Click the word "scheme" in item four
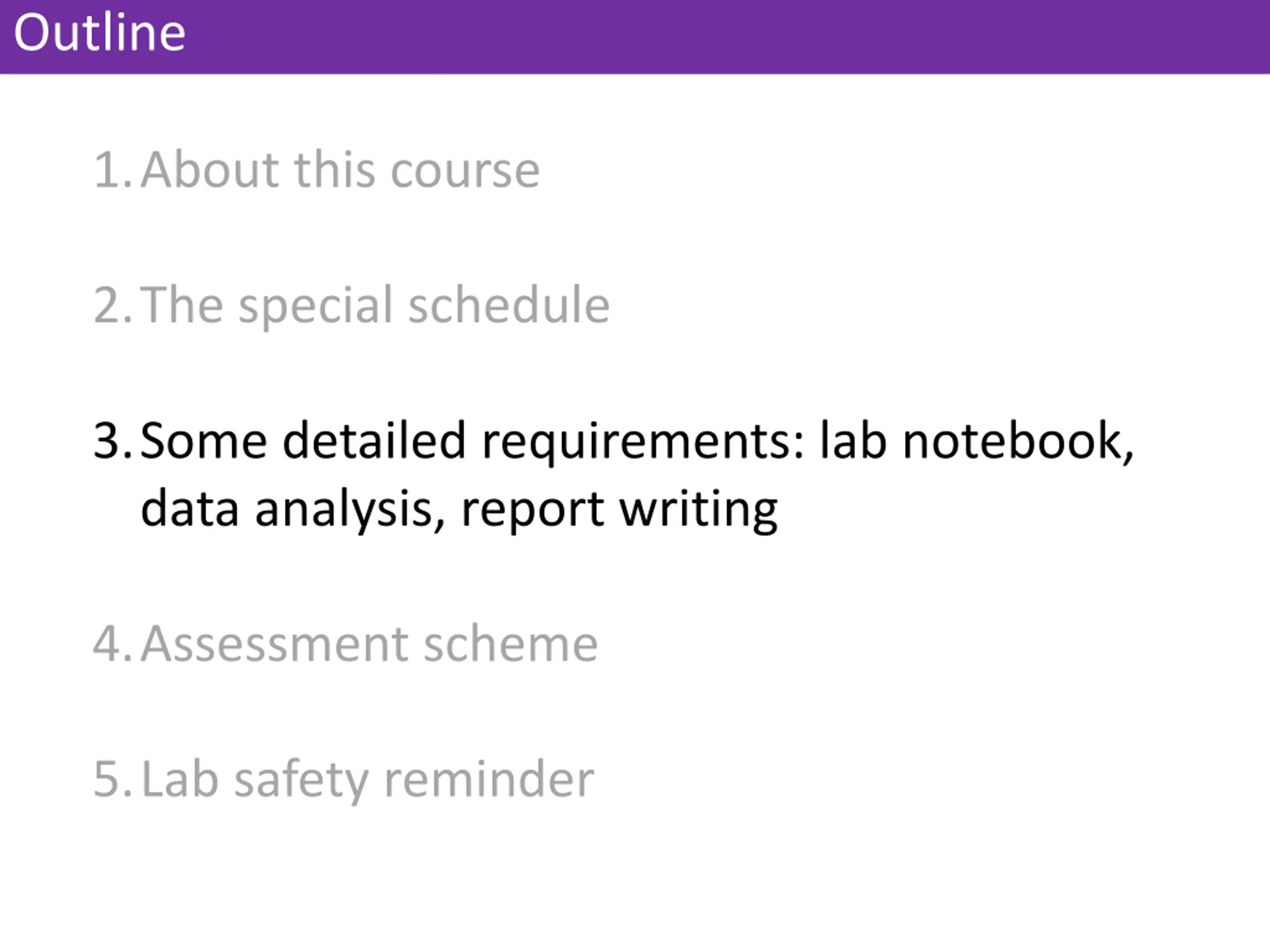Screen dimensions: 1270x952 (510, 644)
